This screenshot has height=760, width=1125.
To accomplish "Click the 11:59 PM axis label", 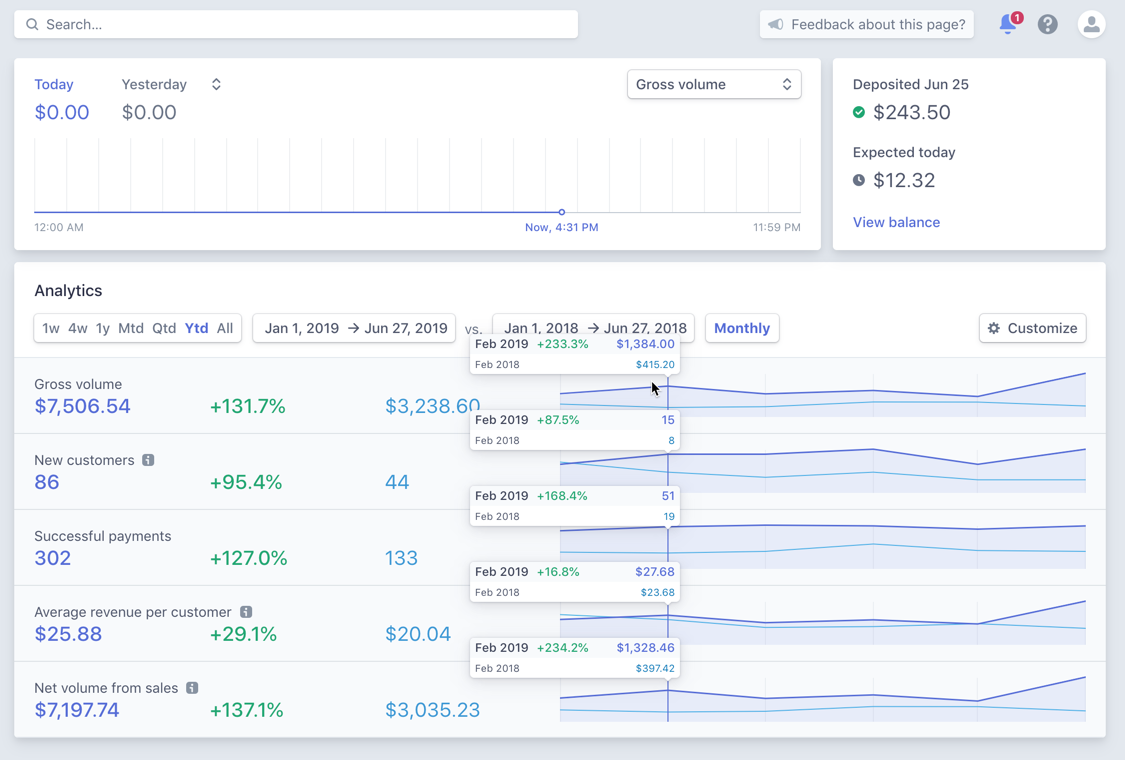I will (776, 227).
